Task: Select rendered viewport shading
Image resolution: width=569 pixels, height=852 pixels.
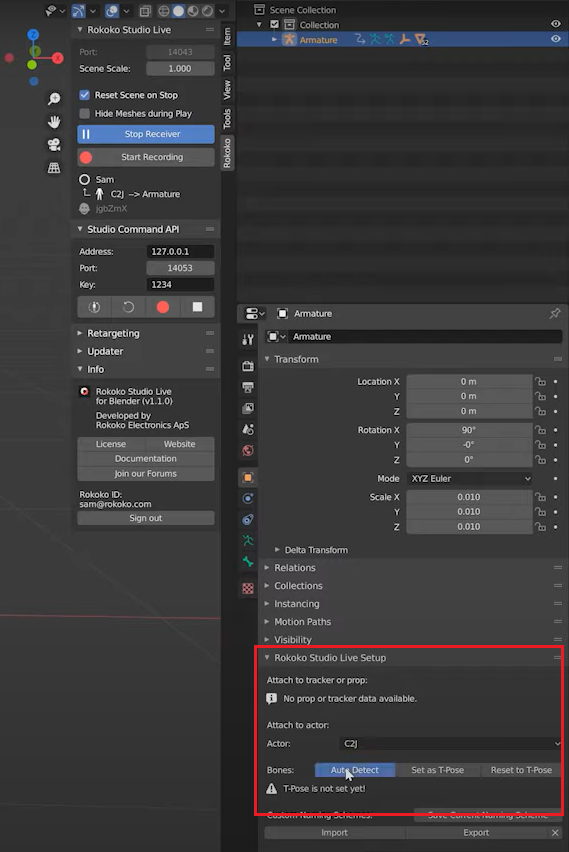Action: tap(208, 10)
